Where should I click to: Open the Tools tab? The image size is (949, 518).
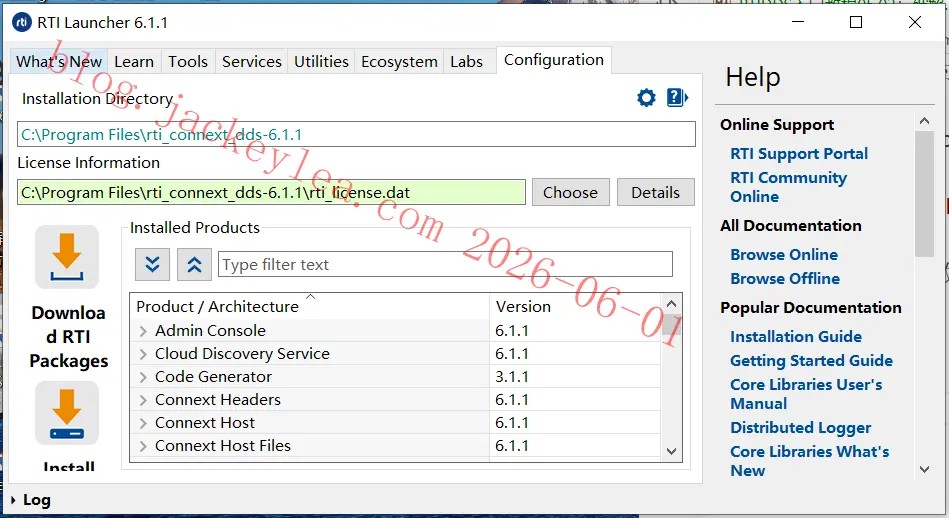pyautogui.click(x=188, y=62)
